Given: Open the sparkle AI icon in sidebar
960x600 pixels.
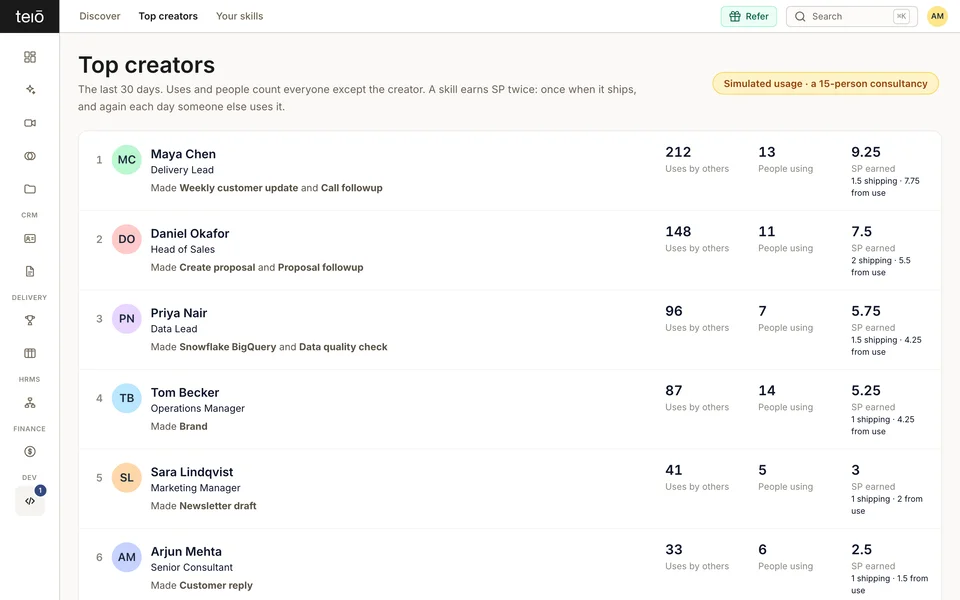Looking at the screenshot, I should pyautogui.click(x=29, y=90).
